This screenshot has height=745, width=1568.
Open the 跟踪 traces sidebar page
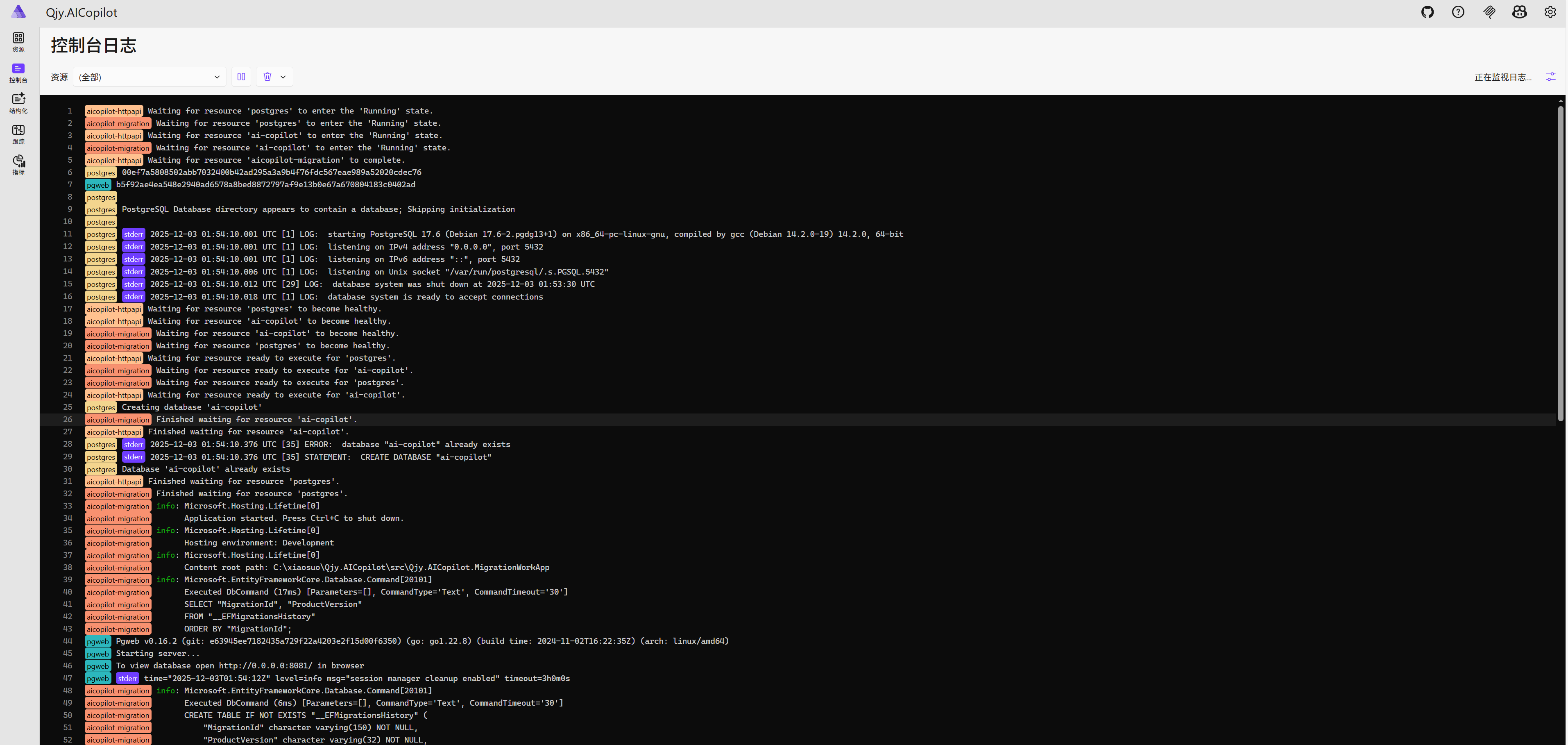(18, 134)
